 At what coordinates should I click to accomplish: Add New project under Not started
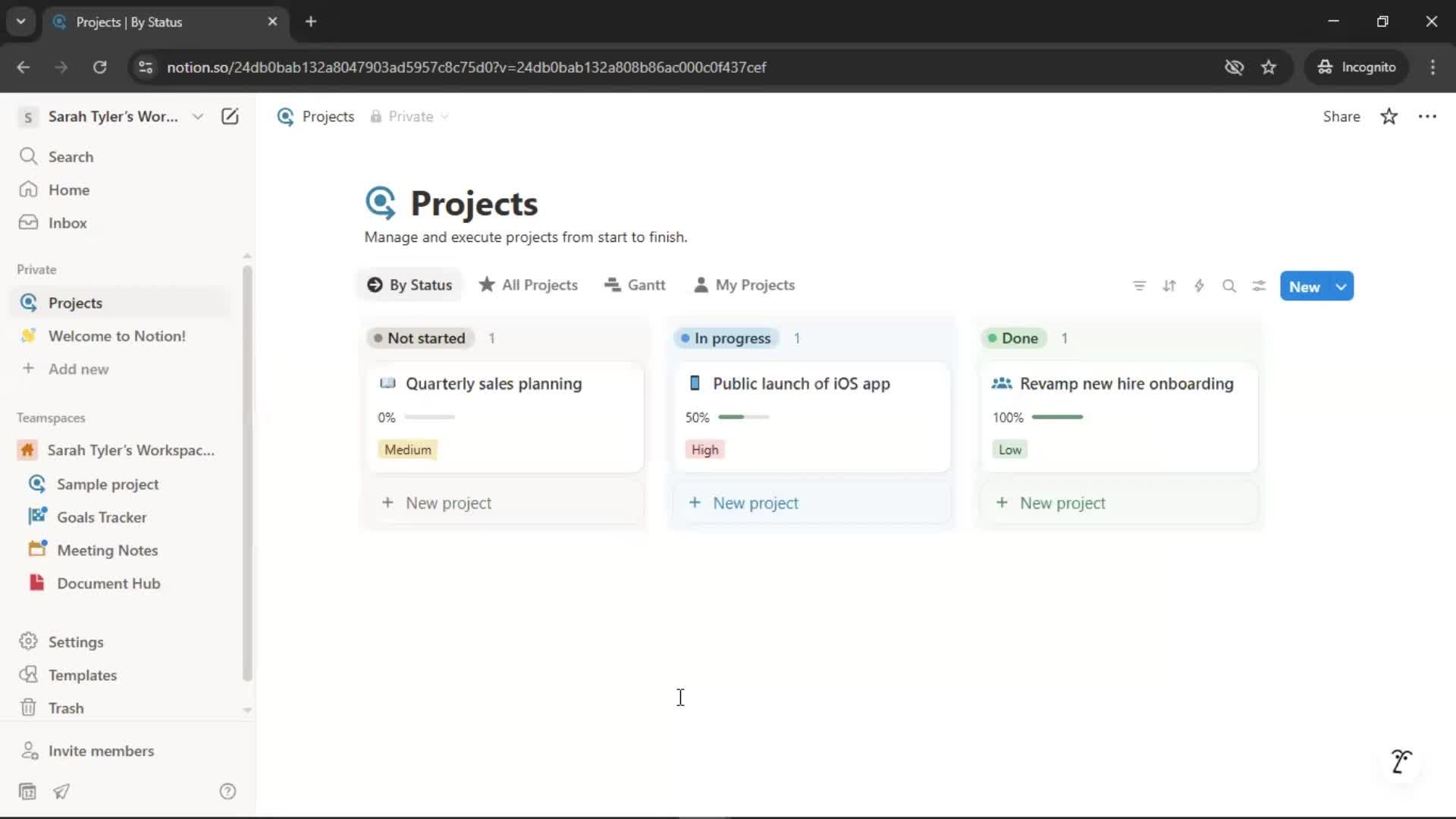pyautogui.click(x=505, y=503)
